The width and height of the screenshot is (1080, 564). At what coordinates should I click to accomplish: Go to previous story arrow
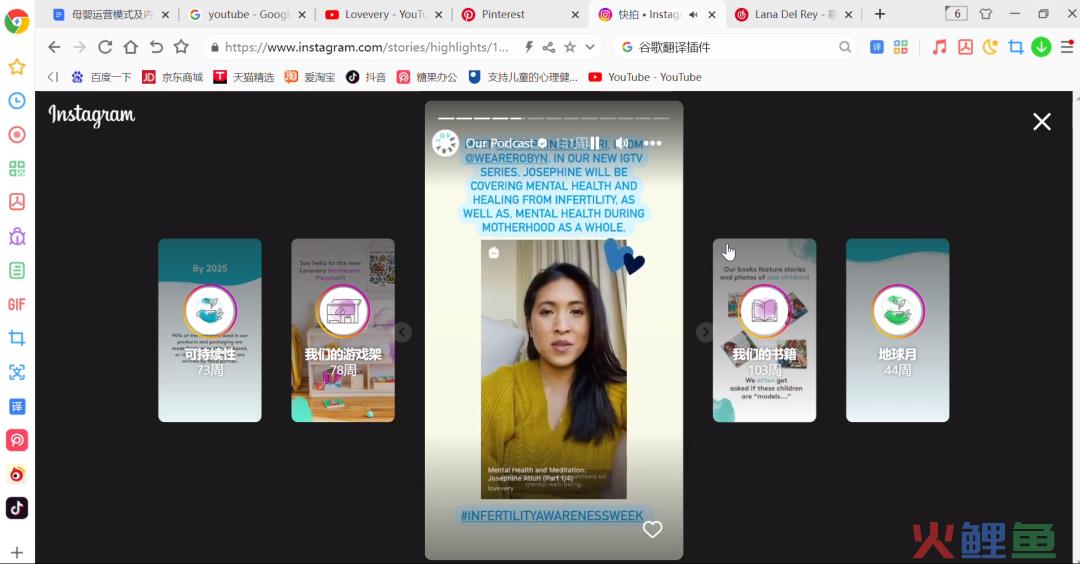click(403, 333)
